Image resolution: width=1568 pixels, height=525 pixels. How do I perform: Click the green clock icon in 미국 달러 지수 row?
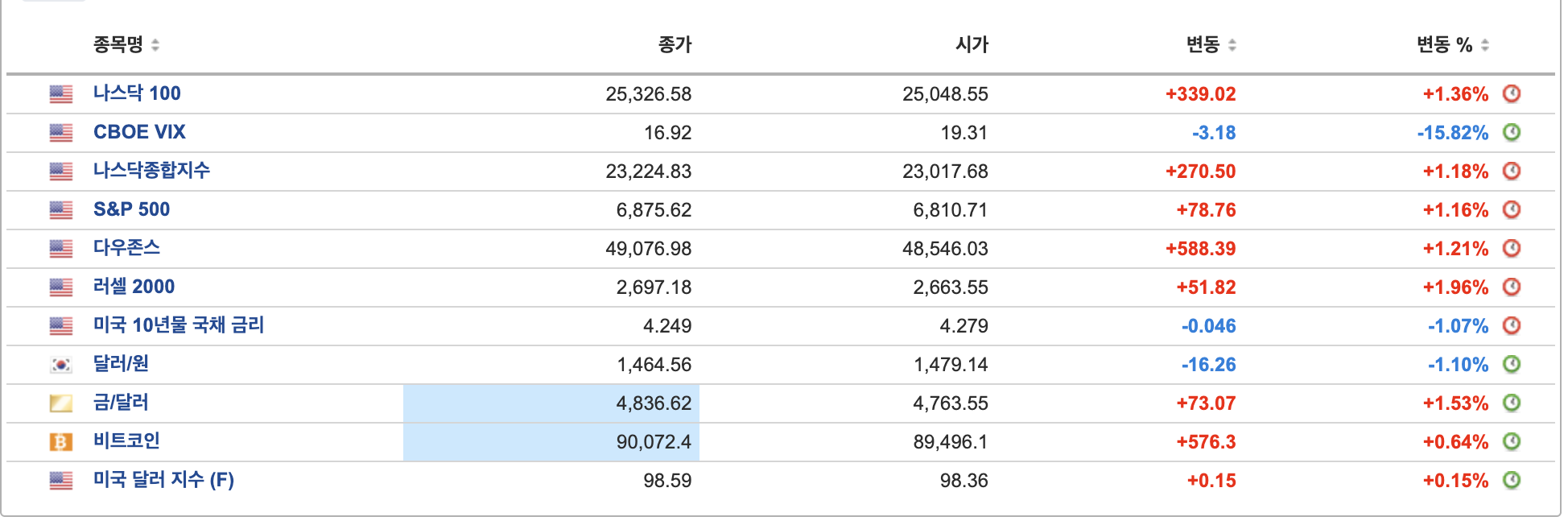point(1512,480)
